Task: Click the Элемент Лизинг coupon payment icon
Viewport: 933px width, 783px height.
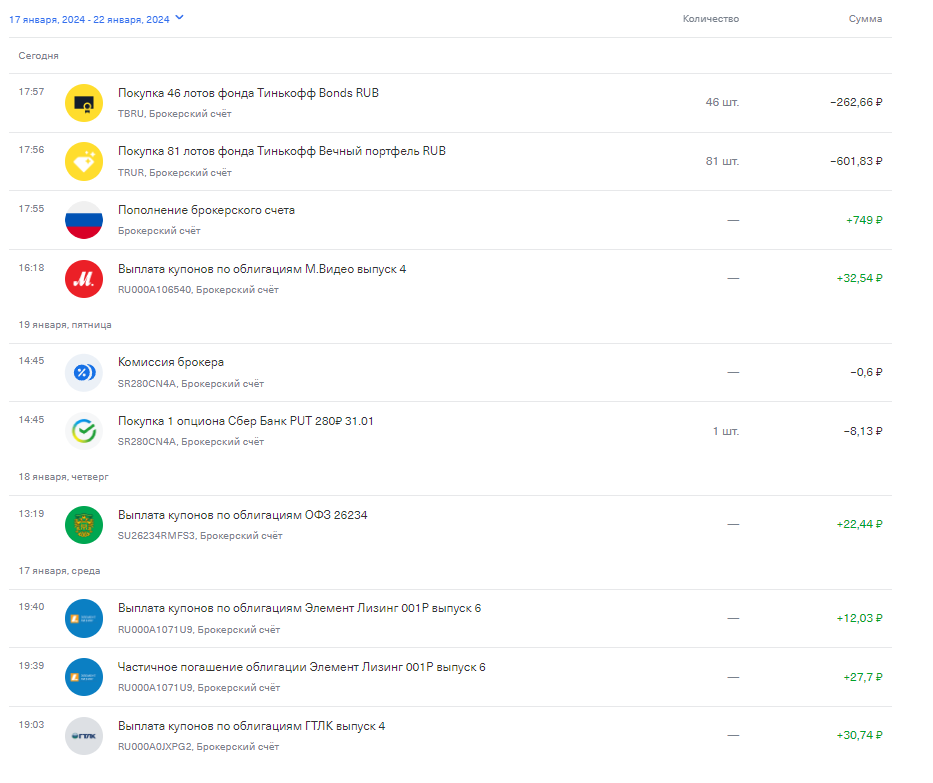Action: click(x=84, y=617)
